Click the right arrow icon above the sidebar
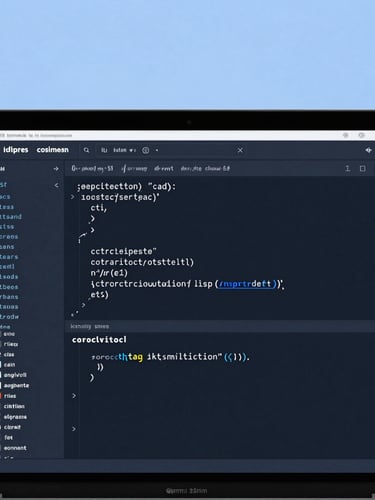The height and width of the screenshot is (500, 375). [56, 169]
